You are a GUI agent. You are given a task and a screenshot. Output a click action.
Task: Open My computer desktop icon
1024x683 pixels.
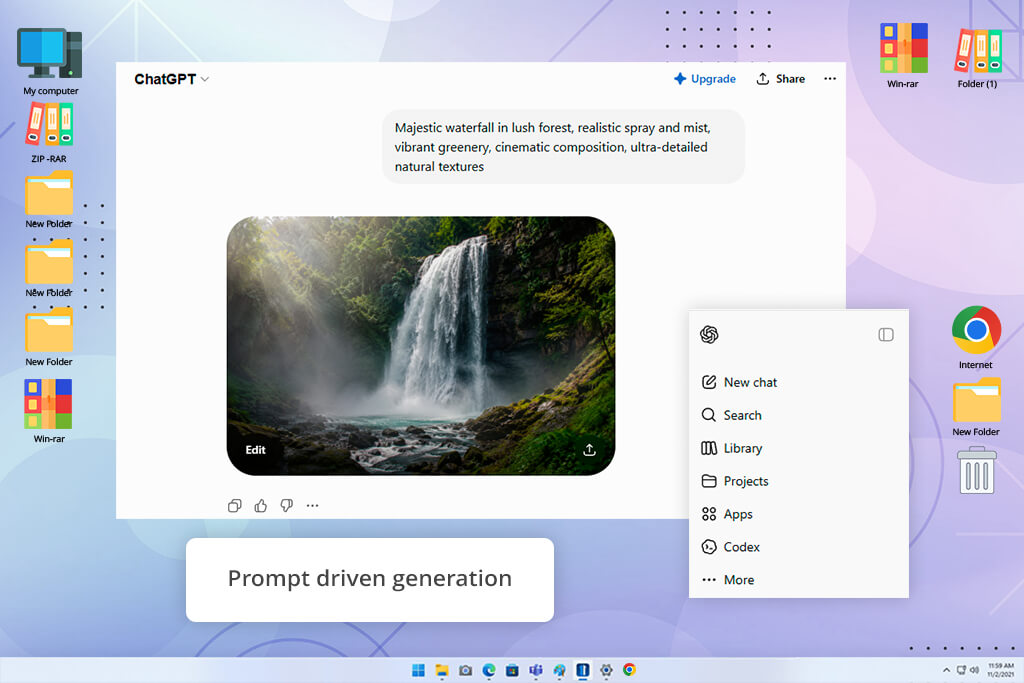click(50, 61)
